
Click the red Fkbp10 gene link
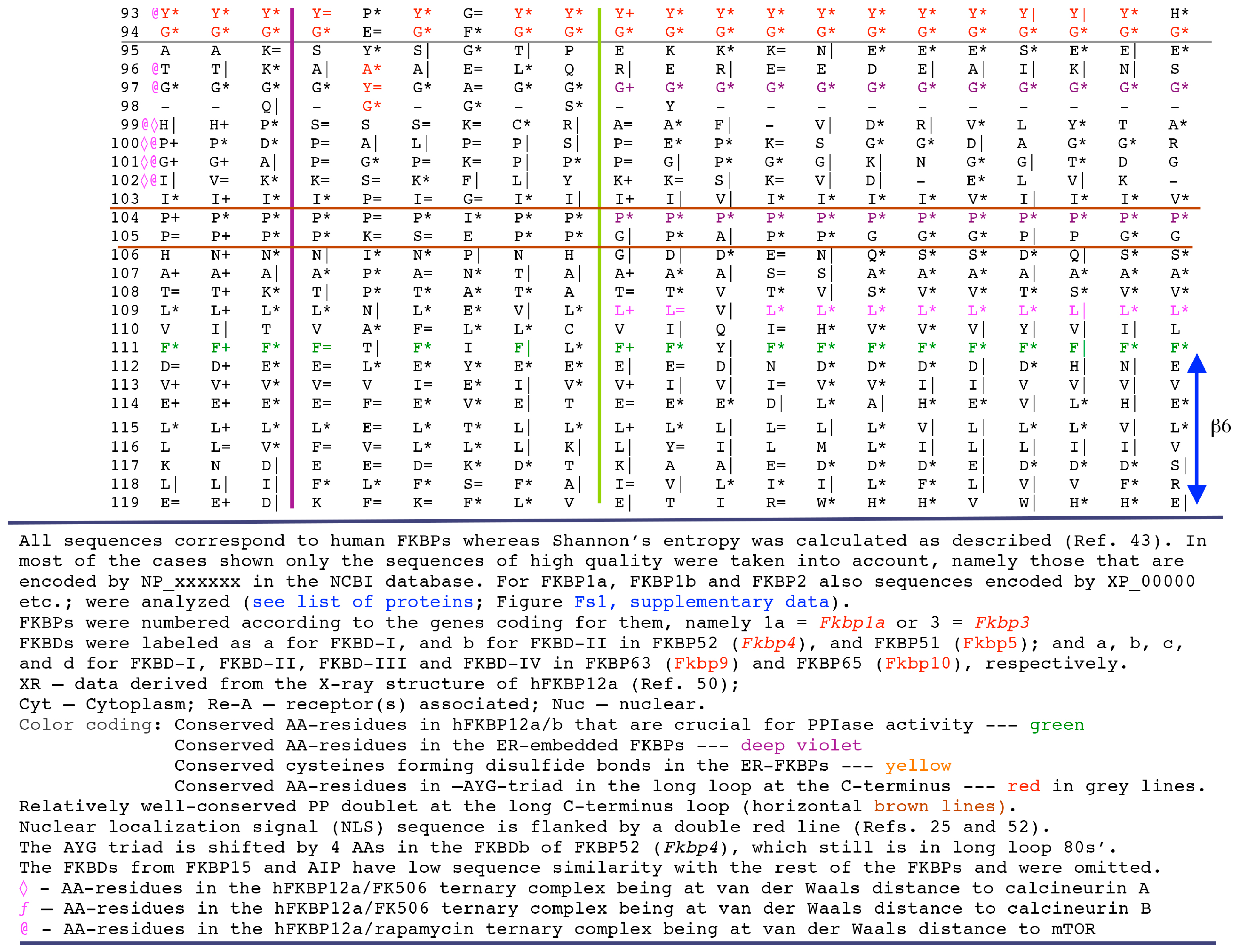click(918, 663)
